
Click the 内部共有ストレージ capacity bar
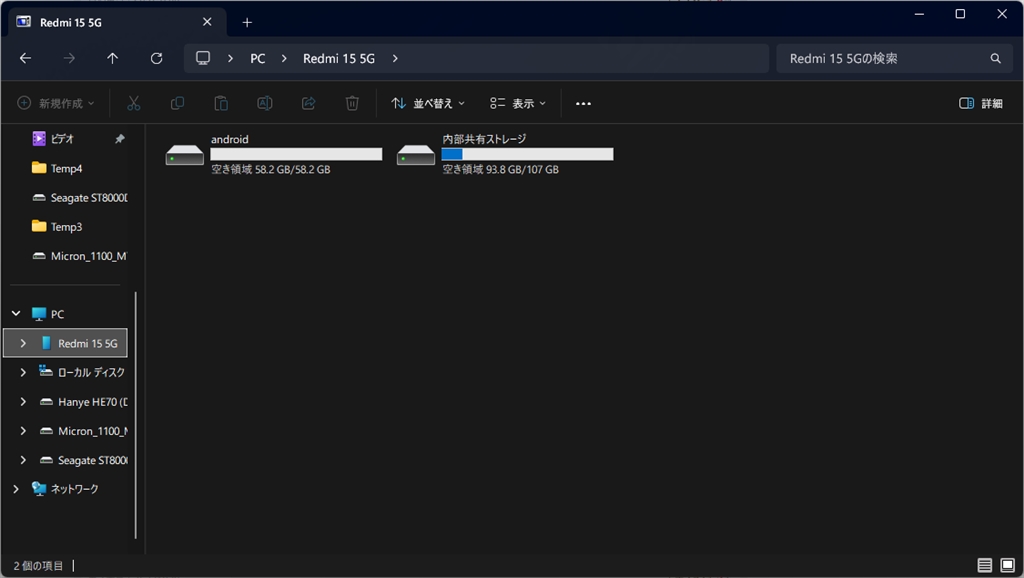click(527, 154)
